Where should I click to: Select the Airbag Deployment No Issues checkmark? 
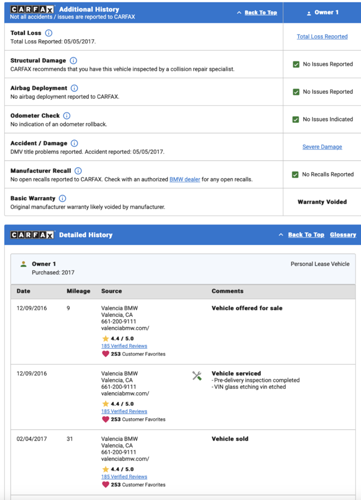click(x=296, y=92)
